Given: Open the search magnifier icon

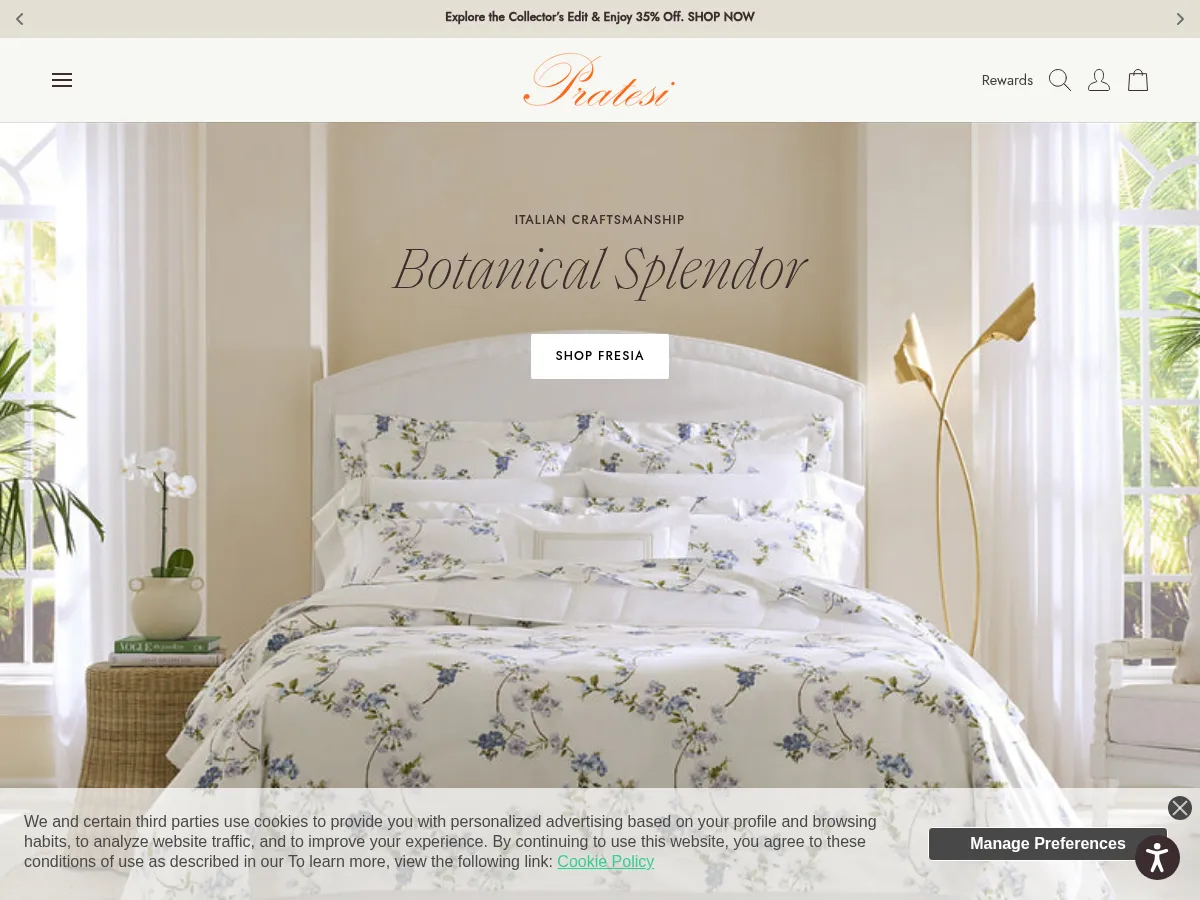Looking at the screenshot, I should coord(1060,80).
